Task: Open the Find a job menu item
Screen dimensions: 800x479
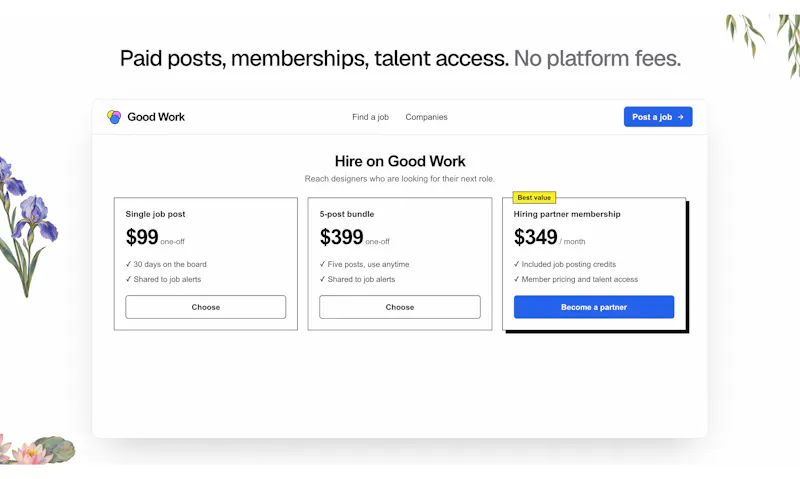Action: tap(370, 117)
